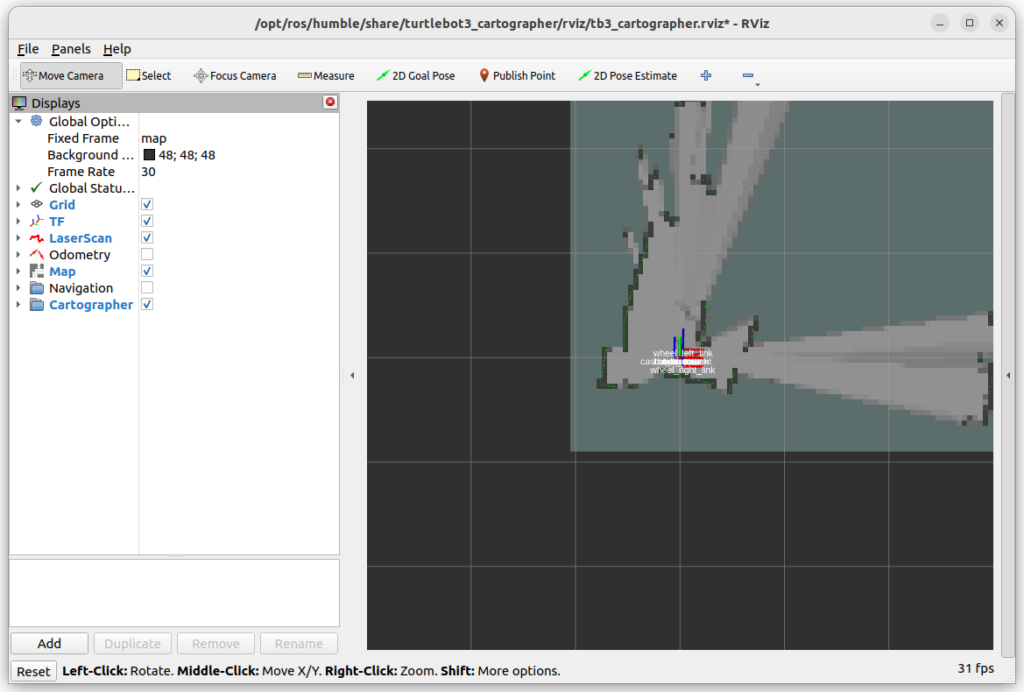The height and width of the screenshot is (692, 1024).
Task: Expand the Odometry display properties
Action: point(18,255)
